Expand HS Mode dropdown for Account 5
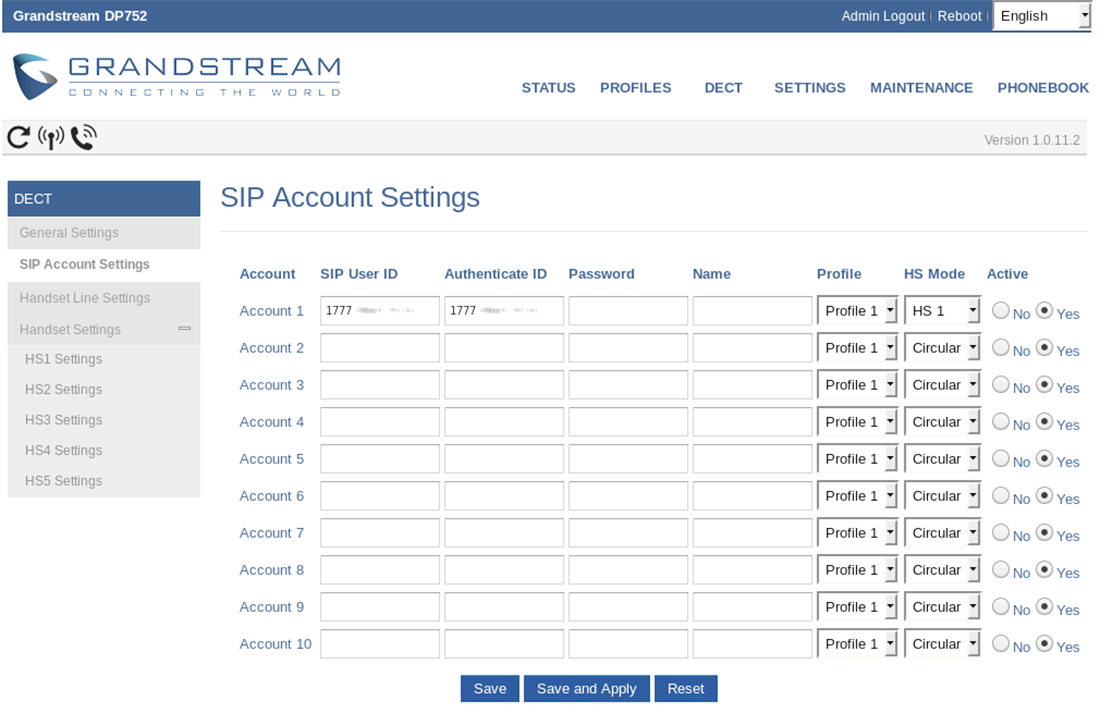1100x713 pixels. click(x=941, y=459)
